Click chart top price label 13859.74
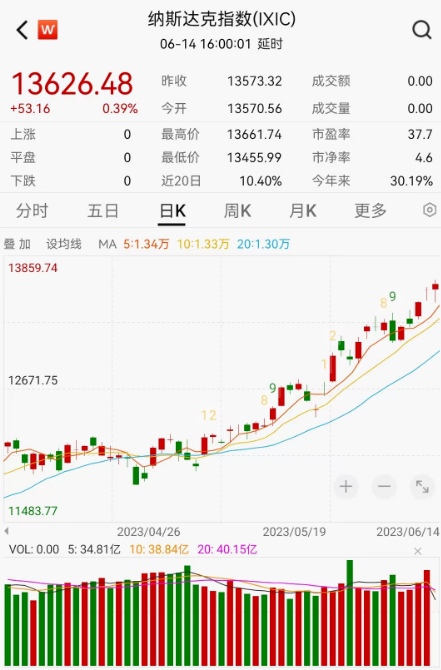441x670 pixels. [32, 268]
